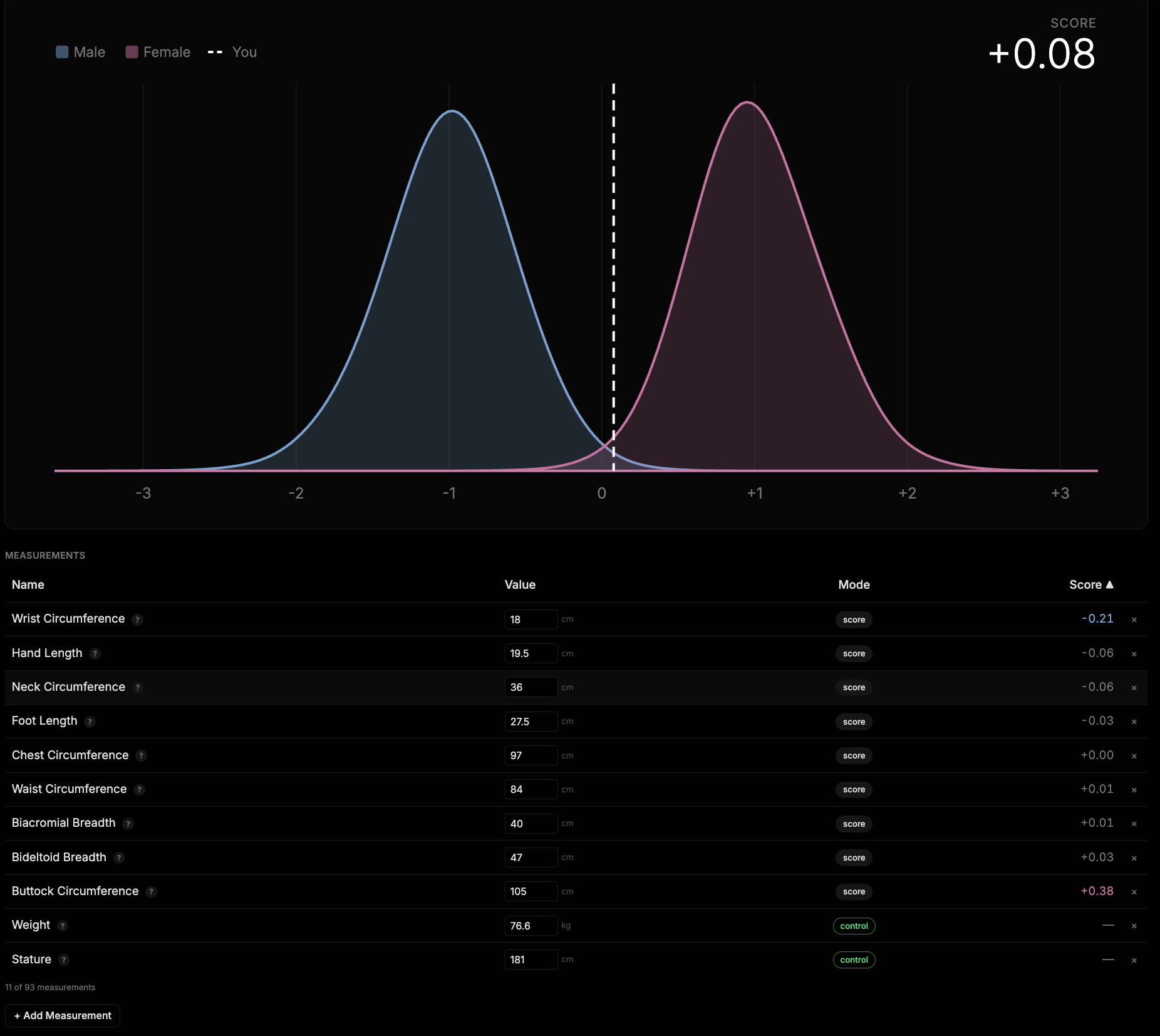This screenshot has height=1036, width=1160.
Task: Edit the Stature value field
Action: click(x=531, y=960)
